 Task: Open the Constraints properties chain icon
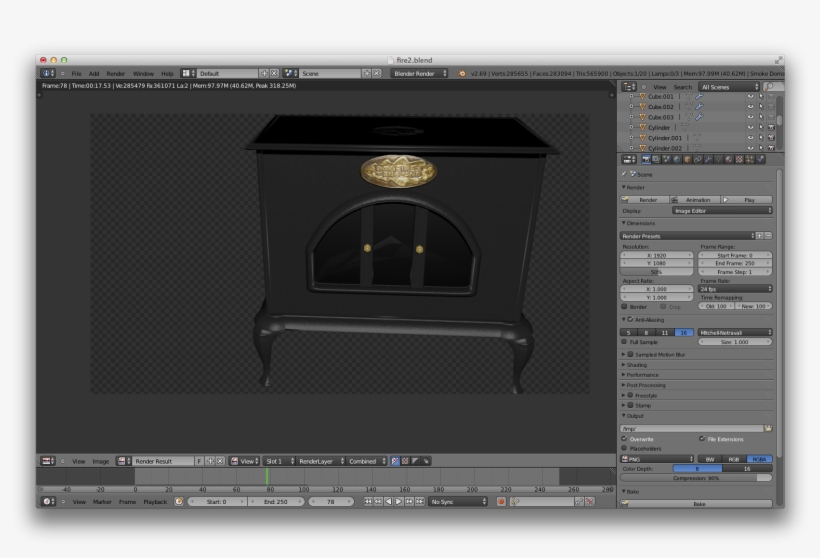[x=698, y=160]
